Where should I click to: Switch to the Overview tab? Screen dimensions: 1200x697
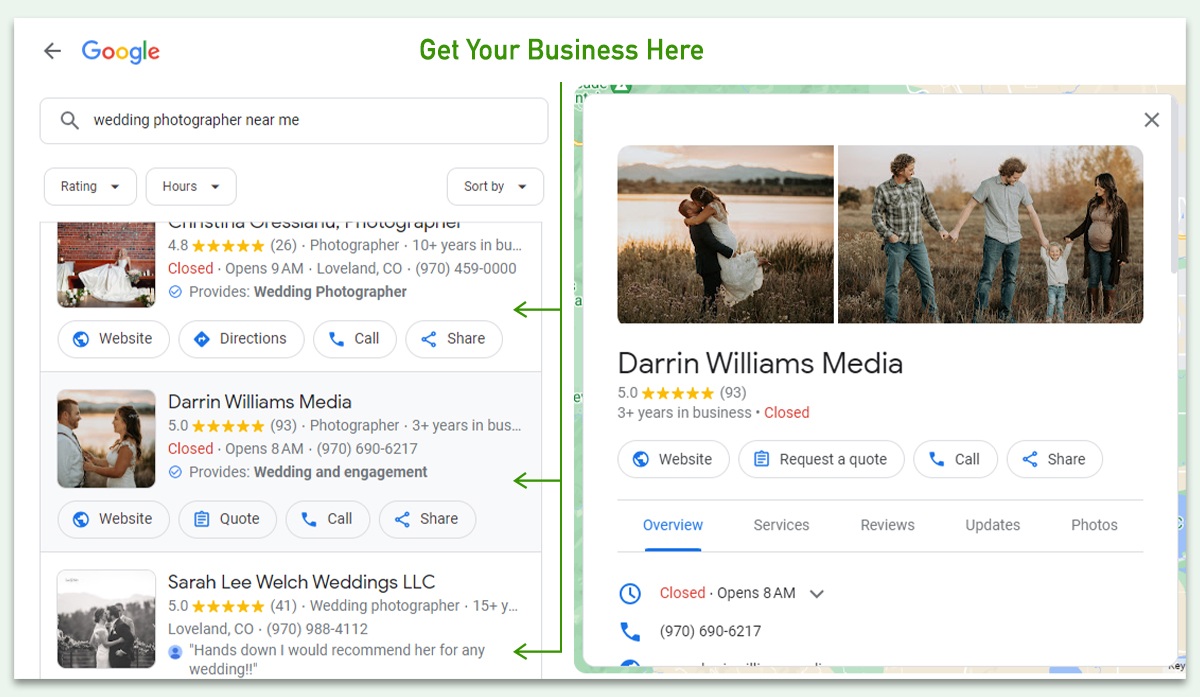pyautogui.click(x=673, y=525)
